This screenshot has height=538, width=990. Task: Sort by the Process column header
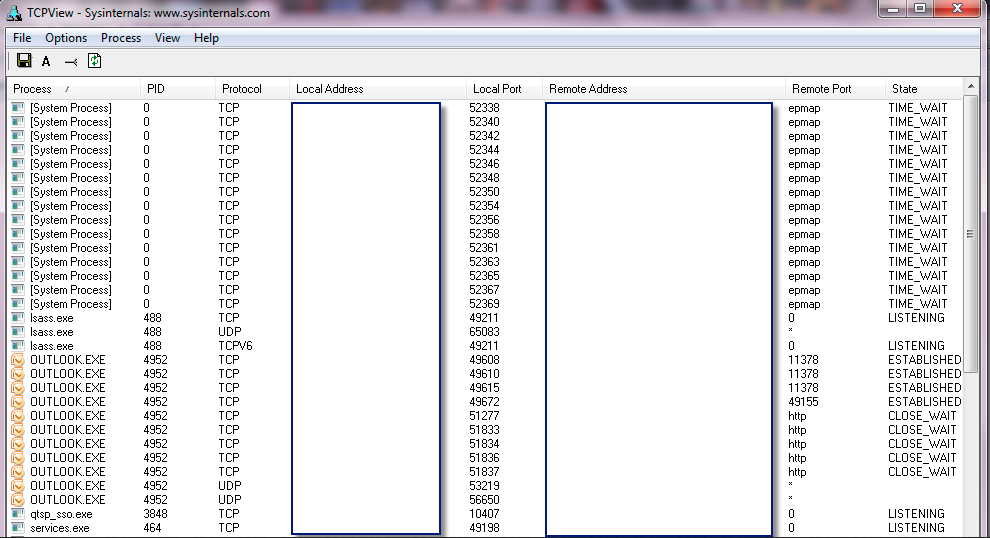[x=40, y=89]
